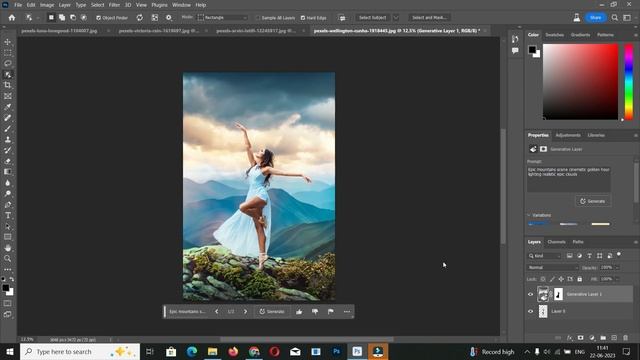The height and width of the screenshot is (360, 640).
Task: Select the Spot Healing Brush tool
Action: (8, 118)
